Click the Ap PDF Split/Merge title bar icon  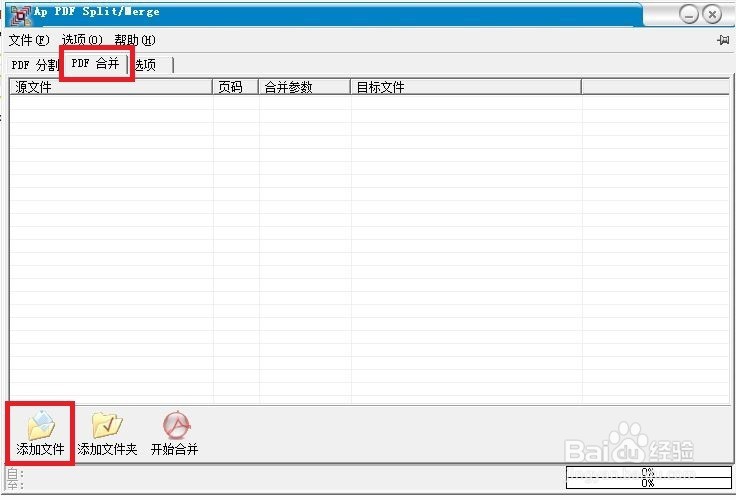click(x=20, y=15)
